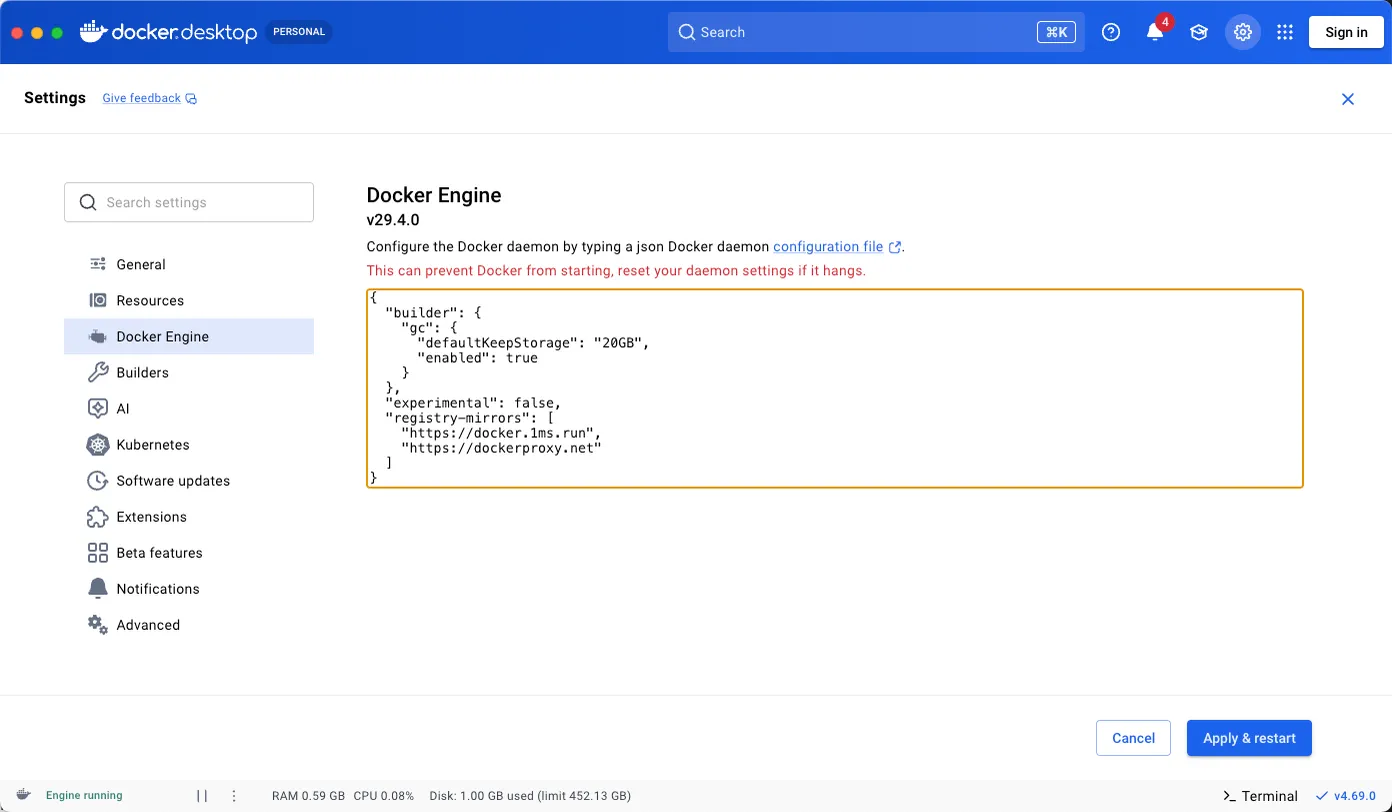Select Extensions in settings sidebar

pos(189,516)
